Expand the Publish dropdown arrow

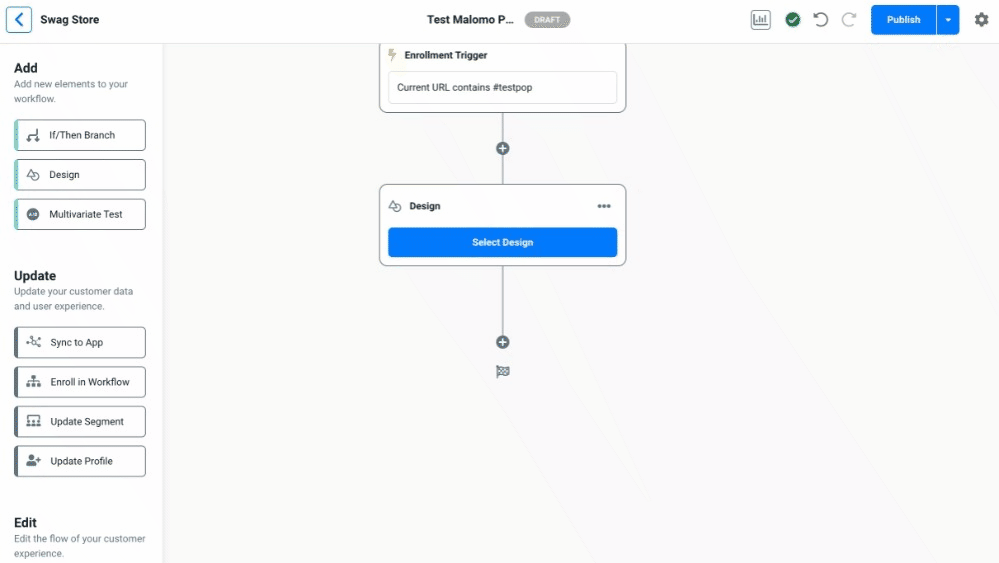click(x=948, y=20)
